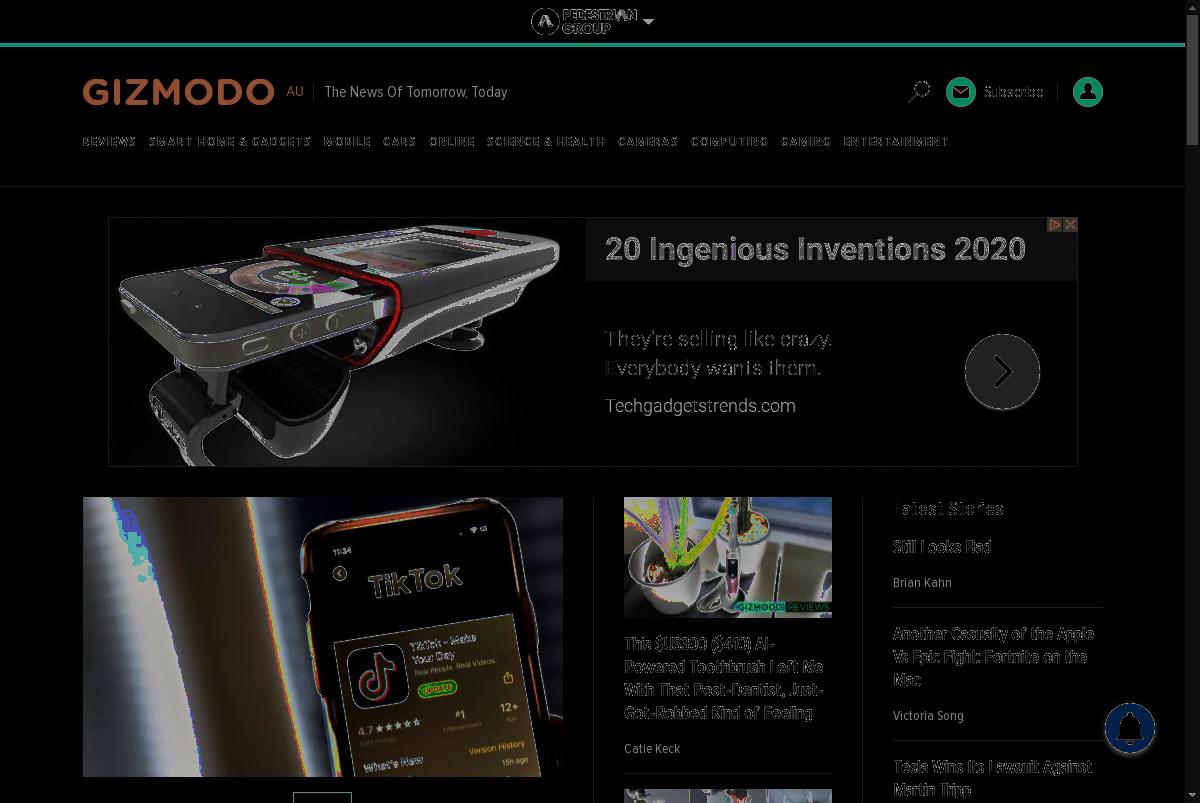Open the Still Looks Rad story
Screen dimensions: 1200x803
[x=942, y=547]
